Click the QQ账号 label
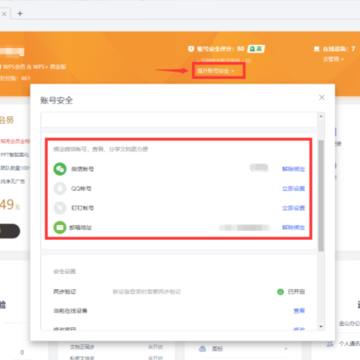360x360 pixels. click(81, 189)
